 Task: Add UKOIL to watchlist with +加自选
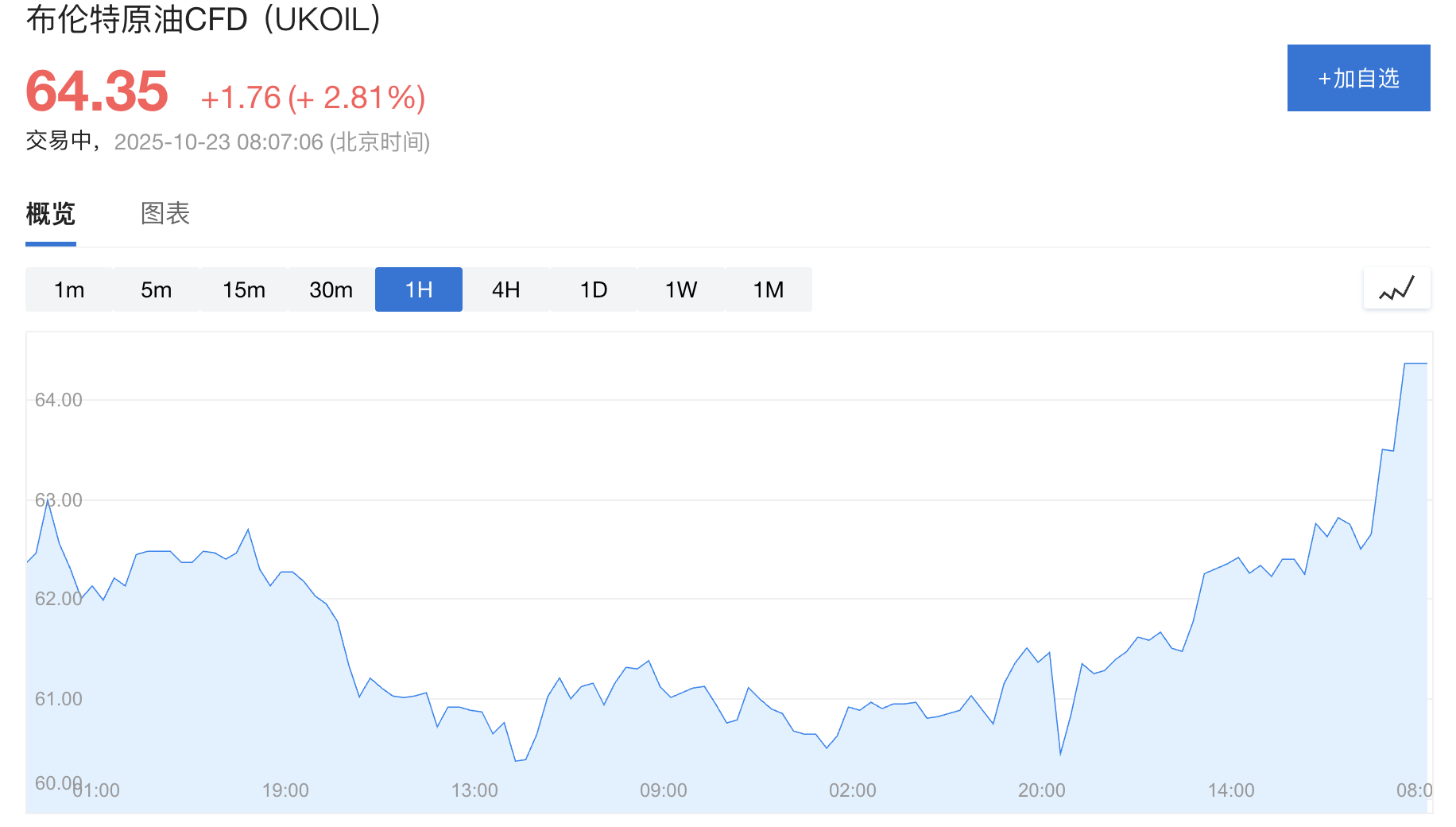(1358, 78)
